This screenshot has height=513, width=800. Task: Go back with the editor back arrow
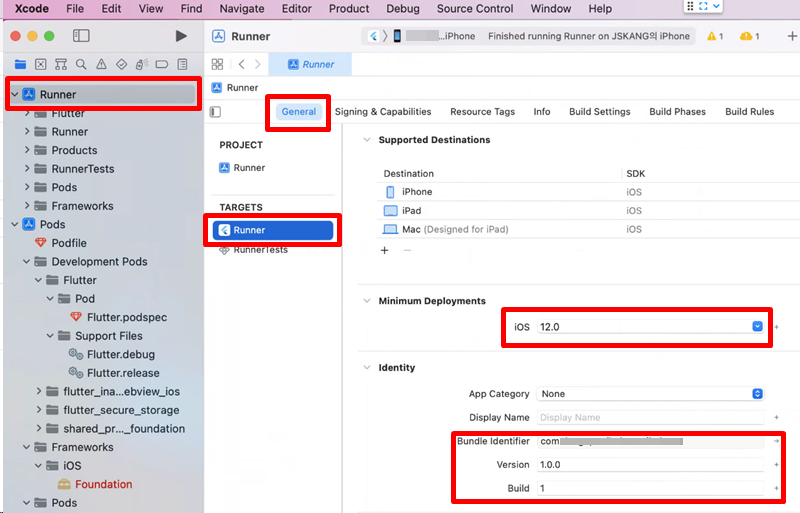(242, 64)
